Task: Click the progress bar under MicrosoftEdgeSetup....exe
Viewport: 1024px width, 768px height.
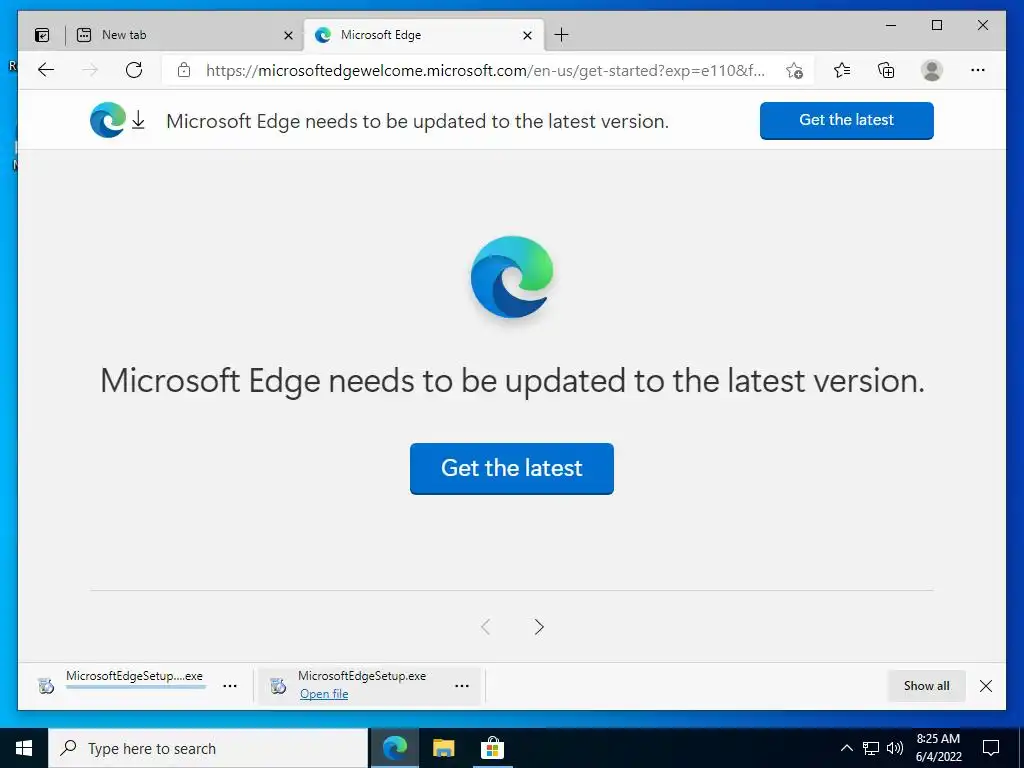Action: (x=136, y=687)
